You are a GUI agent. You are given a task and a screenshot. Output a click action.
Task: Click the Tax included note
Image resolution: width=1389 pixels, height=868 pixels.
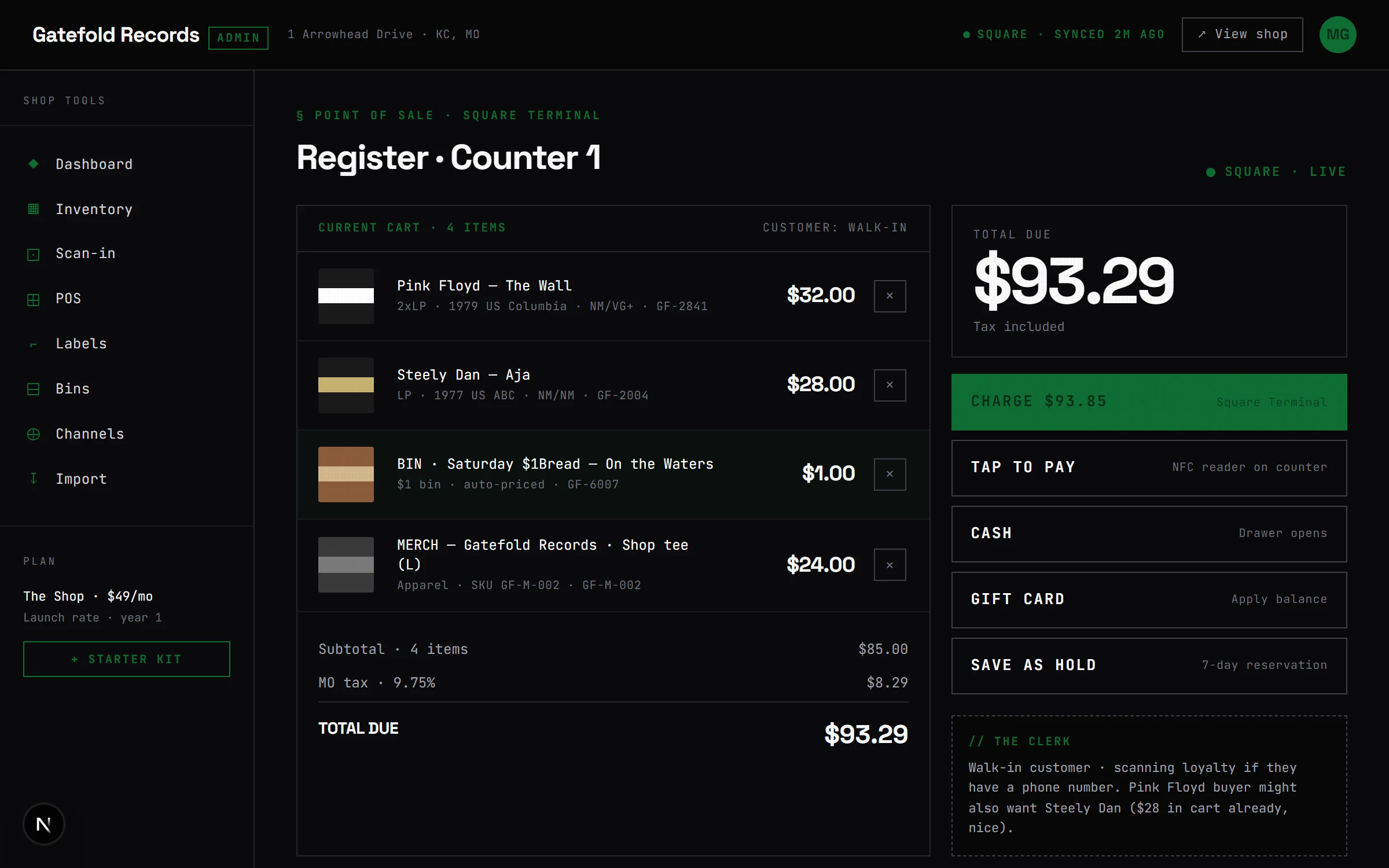[1019, 327]
